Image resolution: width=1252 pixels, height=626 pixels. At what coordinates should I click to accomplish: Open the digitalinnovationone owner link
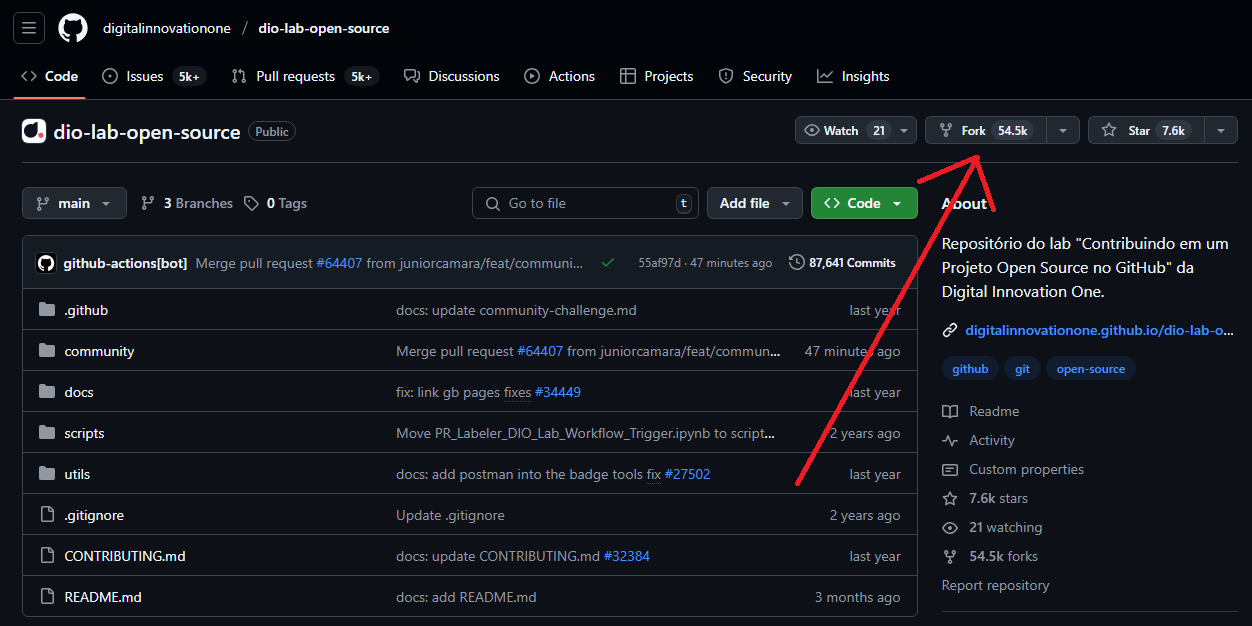(166, 28)
